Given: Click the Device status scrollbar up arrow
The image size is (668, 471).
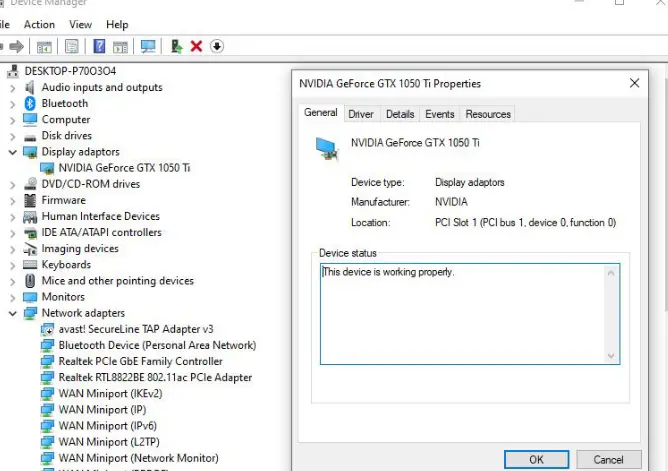Looking at the screenshot, I should pyautogui.click(x=611, y=273).
